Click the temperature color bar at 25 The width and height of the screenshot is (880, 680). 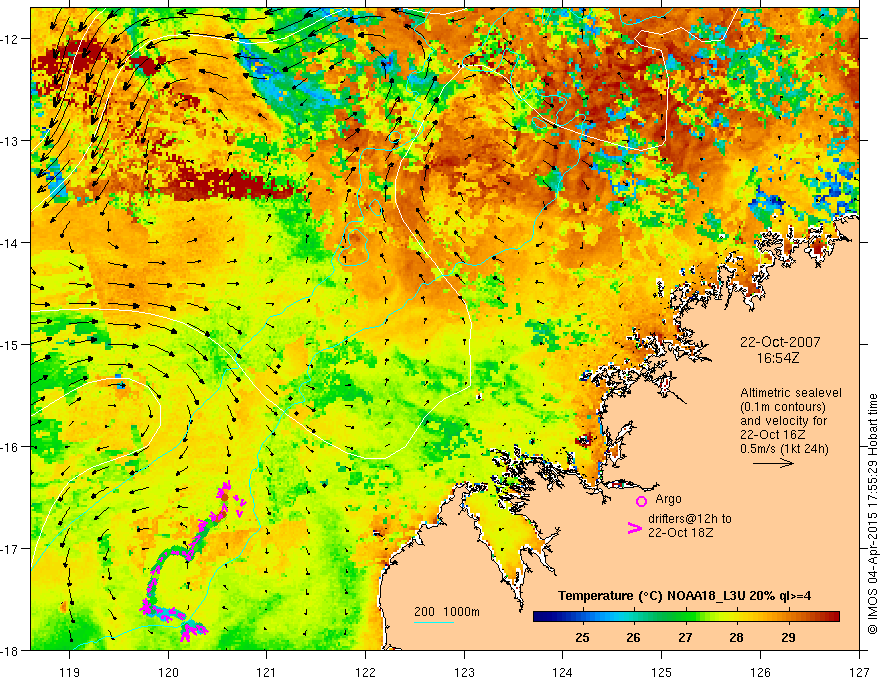point(583,617)
